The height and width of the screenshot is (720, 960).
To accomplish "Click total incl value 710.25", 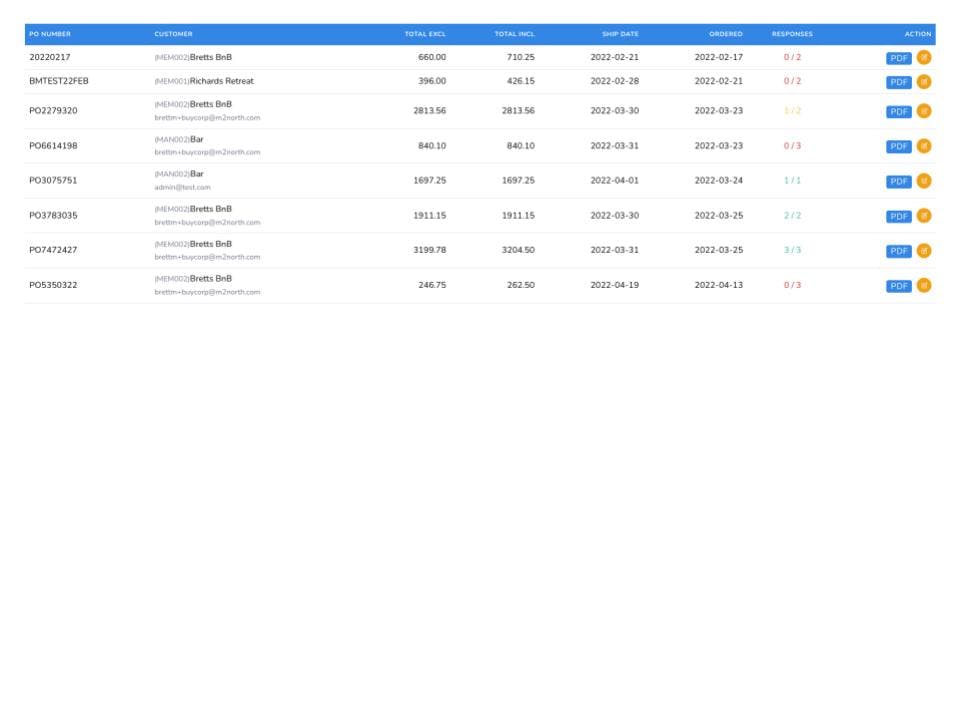I will point(520,57).
